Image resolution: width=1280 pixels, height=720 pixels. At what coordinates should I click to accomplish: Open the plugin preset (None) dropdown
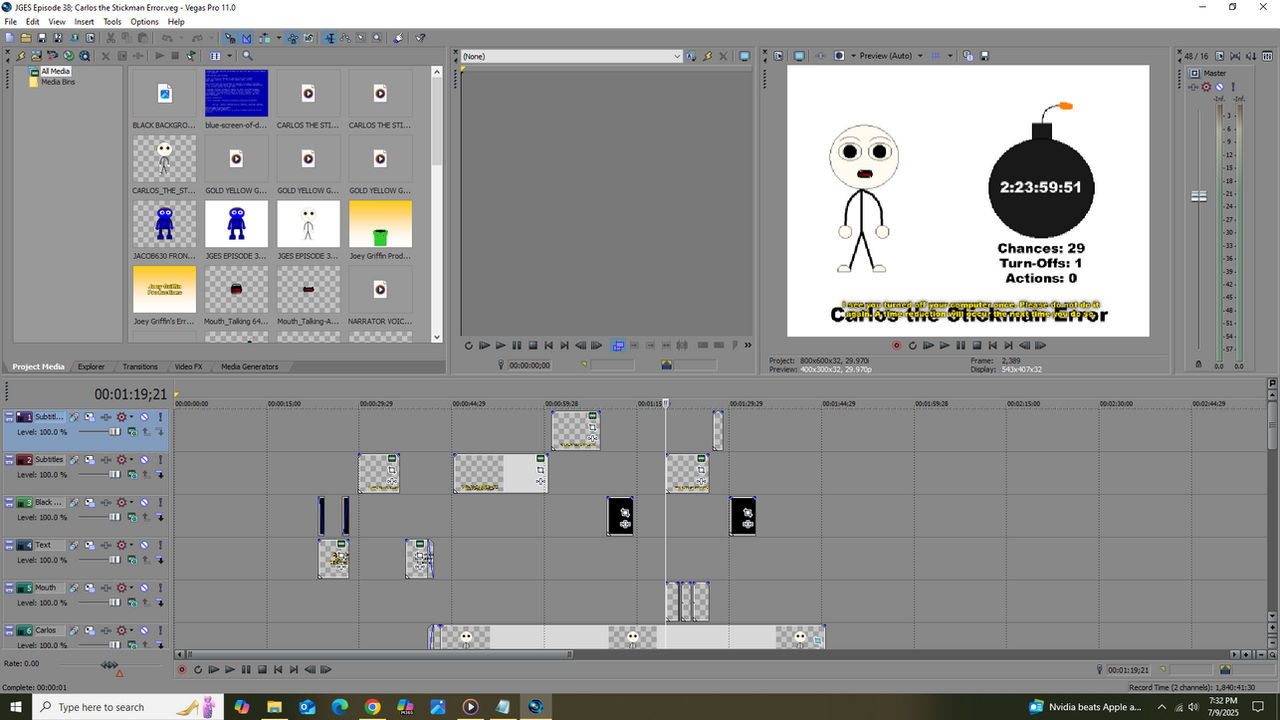click(x=678, y=56)
